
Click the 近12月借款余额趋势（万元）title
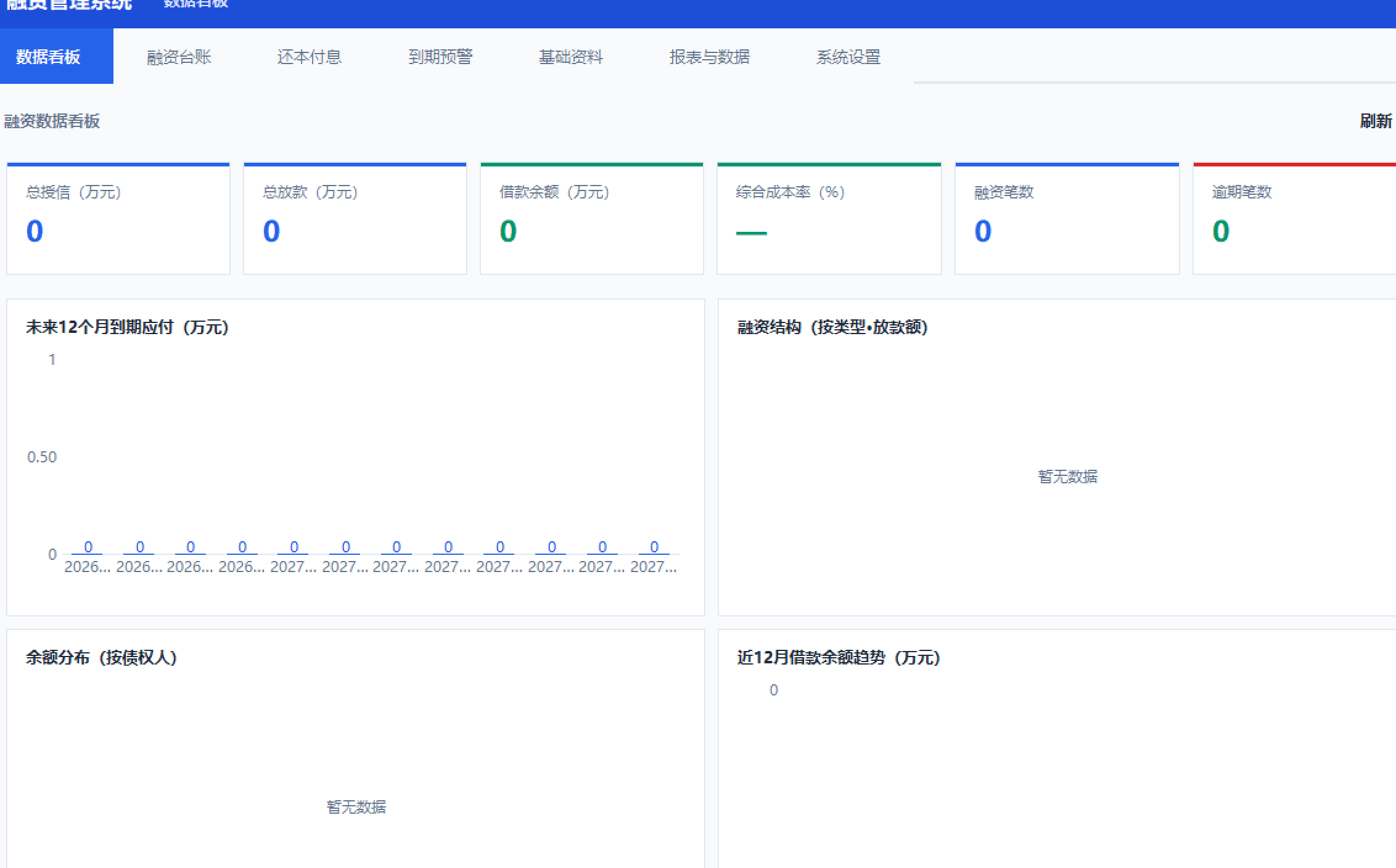point(839,657)
